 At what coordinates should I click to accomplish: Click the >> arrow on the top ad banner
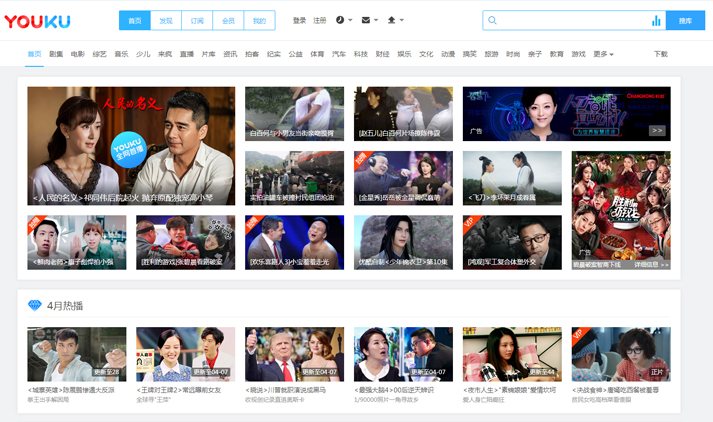click(x=657, y=131)
